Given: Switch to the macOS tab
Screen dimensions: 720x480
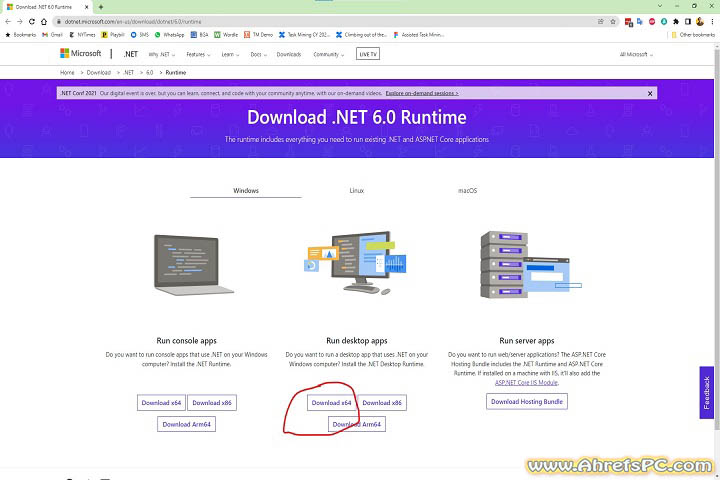Looking at the screenshot, I should tap(467, 191).
